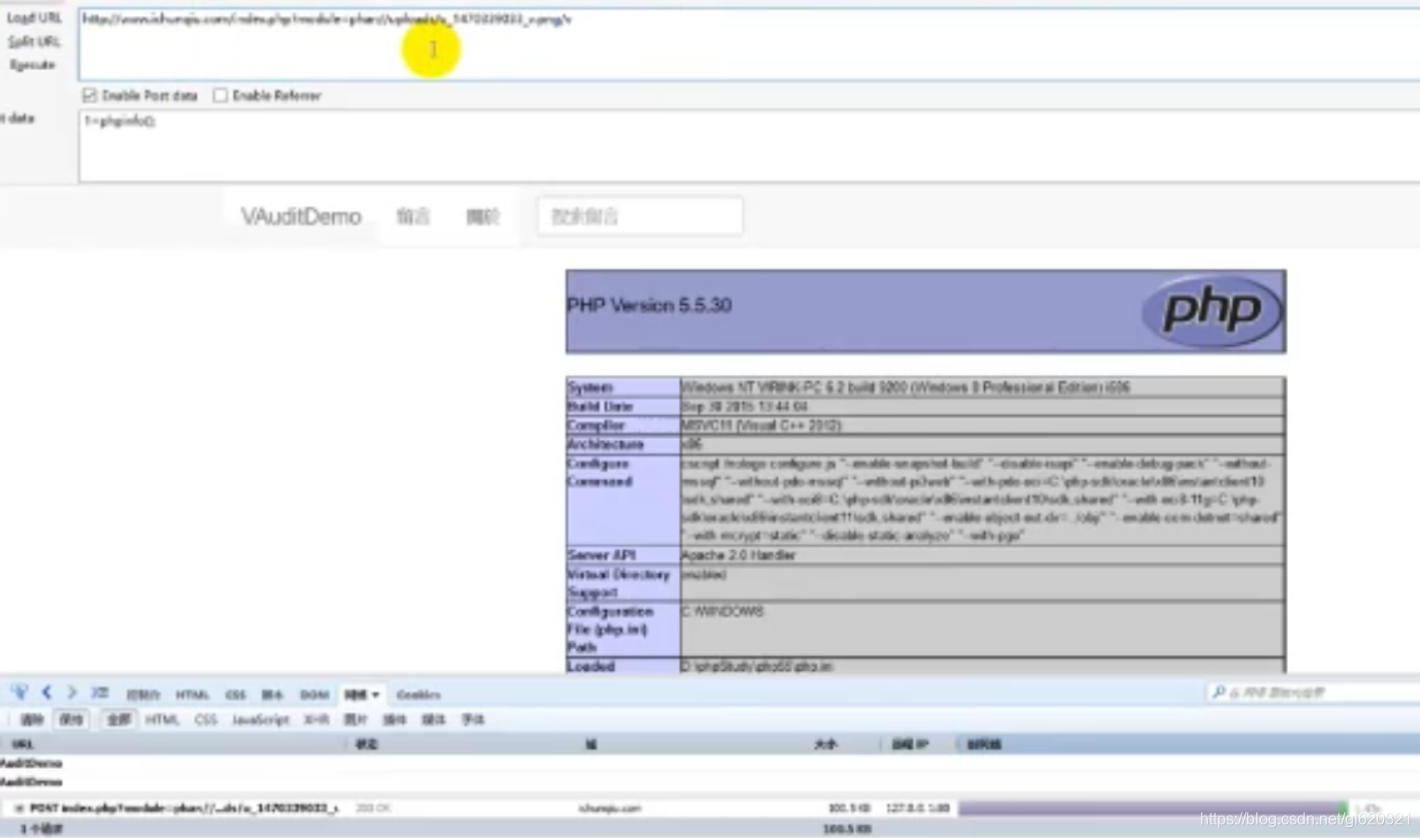Focus the Post data text area
Viewport: 1420px width, 838px height.
(x=749, y=146)
